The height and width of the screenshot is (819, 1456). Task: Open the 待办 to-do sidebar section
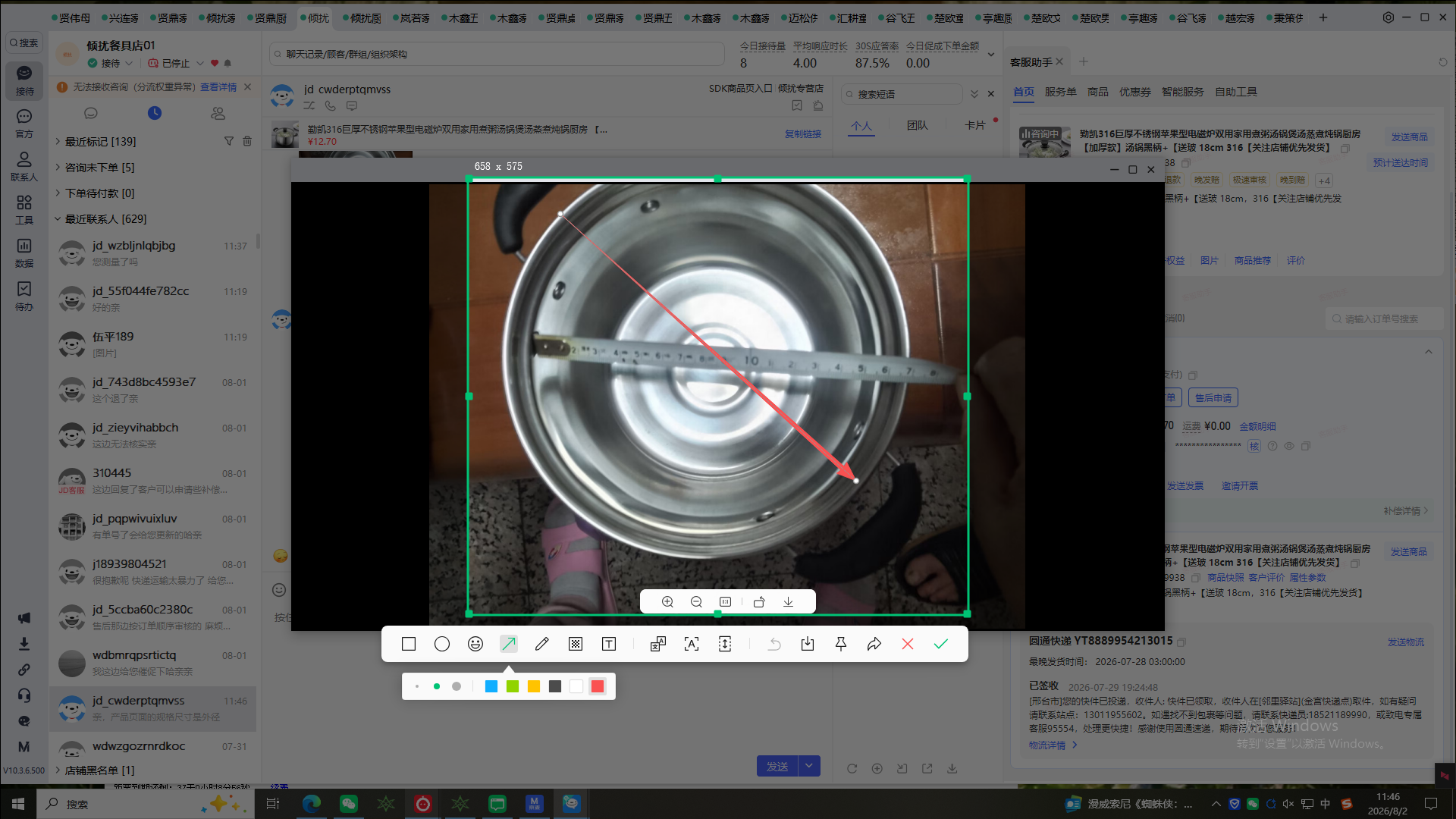point(24,296)
